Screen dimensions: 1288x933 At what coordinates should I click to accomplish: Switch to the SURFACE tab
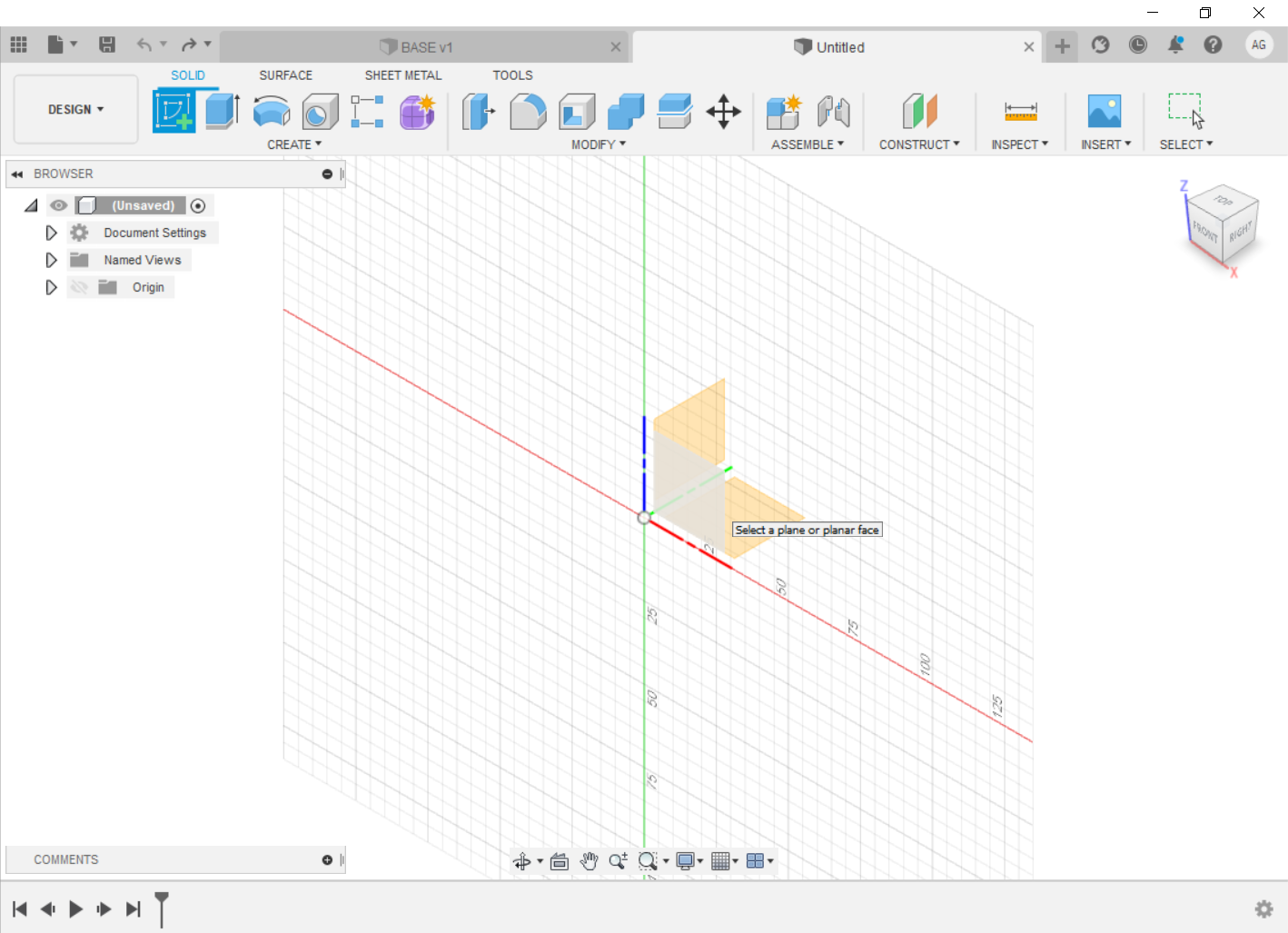point(286,75)
